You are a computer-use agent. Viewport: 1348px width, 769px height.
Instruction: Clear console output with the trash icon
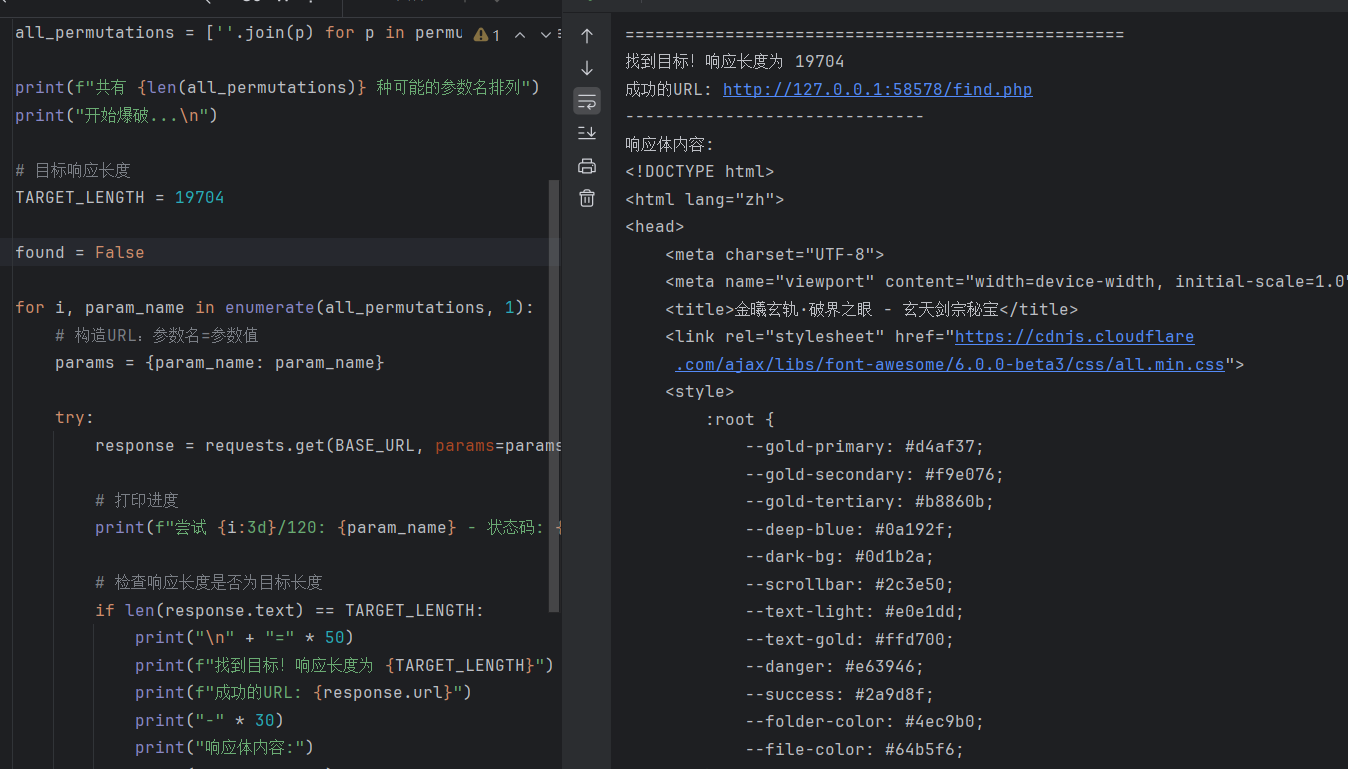(587, 198)
